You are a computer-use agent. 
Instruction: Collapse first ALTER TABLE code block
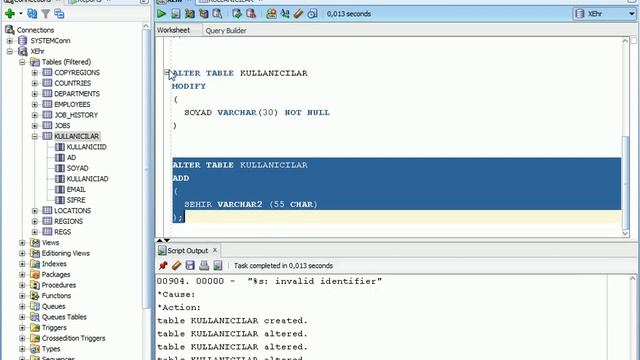point(167,73)
